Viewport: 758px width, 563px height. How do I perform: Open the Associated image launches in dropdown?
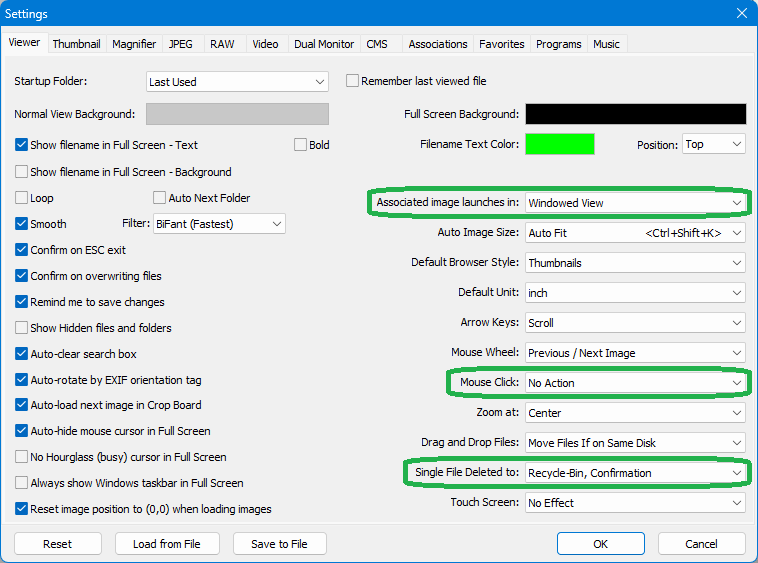[635, 203]
